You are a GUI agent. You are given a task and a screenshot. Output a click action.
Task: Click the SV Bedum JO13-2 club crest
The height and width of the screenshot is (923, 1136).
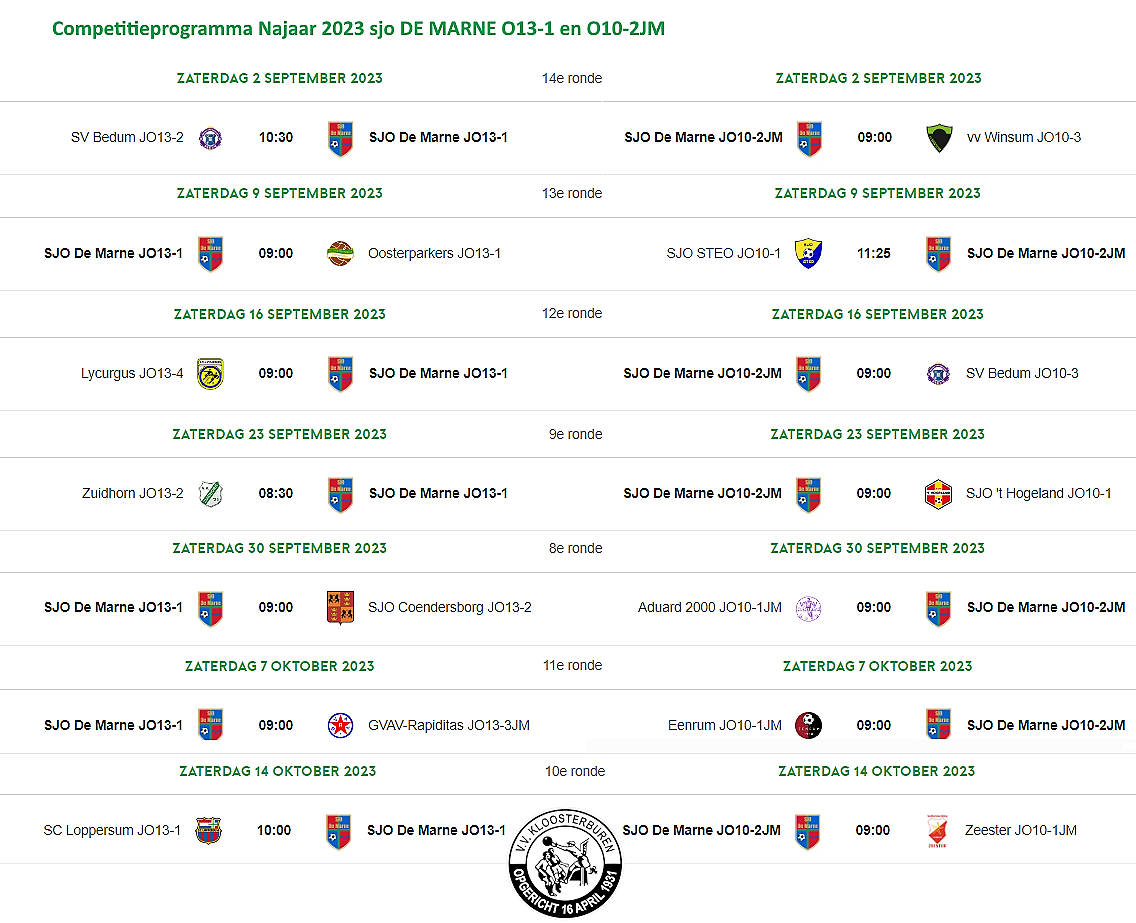[x=210, y=138]
